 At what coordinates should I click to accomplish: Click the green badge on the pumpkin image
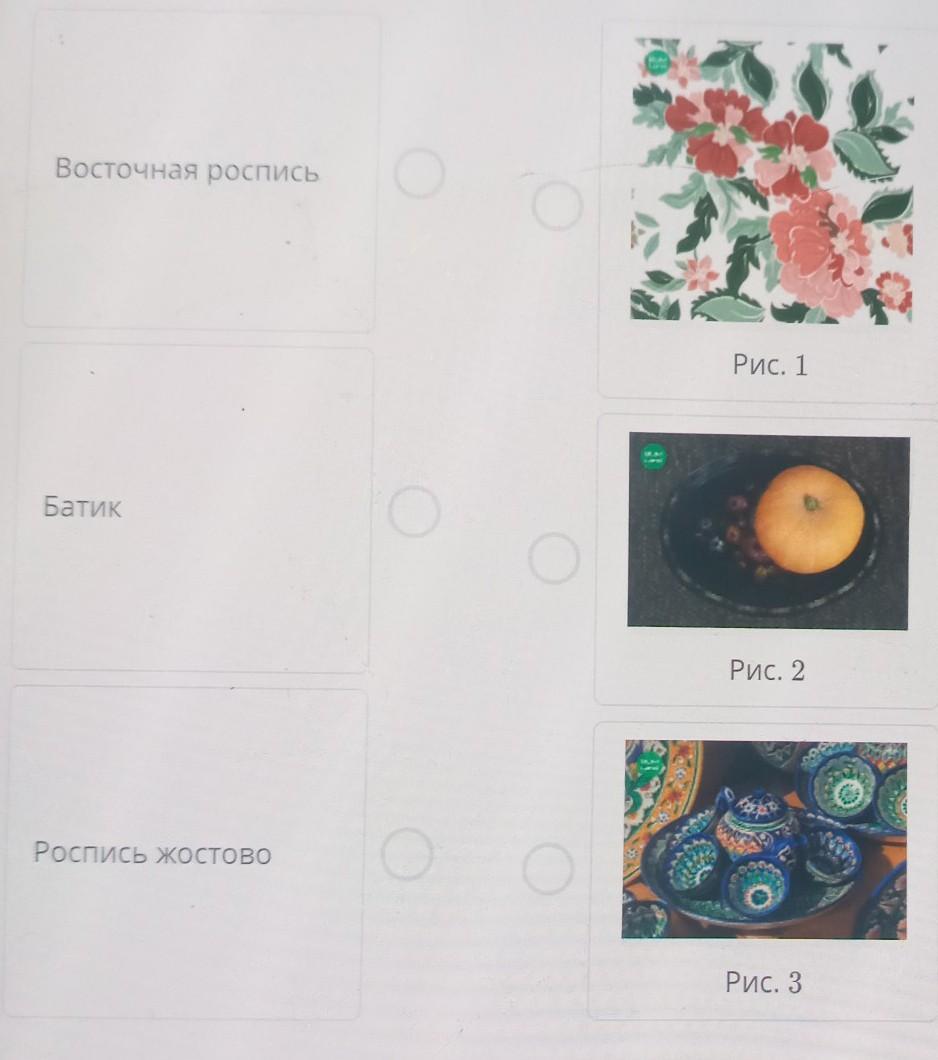pos(653,456)
